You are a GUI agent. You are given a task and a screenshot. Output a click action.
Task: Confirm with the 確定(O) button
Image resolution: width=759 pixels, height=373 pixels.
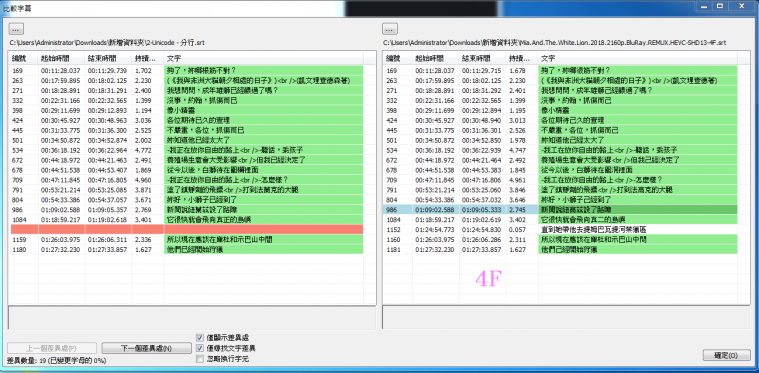(x=727, y=355)
